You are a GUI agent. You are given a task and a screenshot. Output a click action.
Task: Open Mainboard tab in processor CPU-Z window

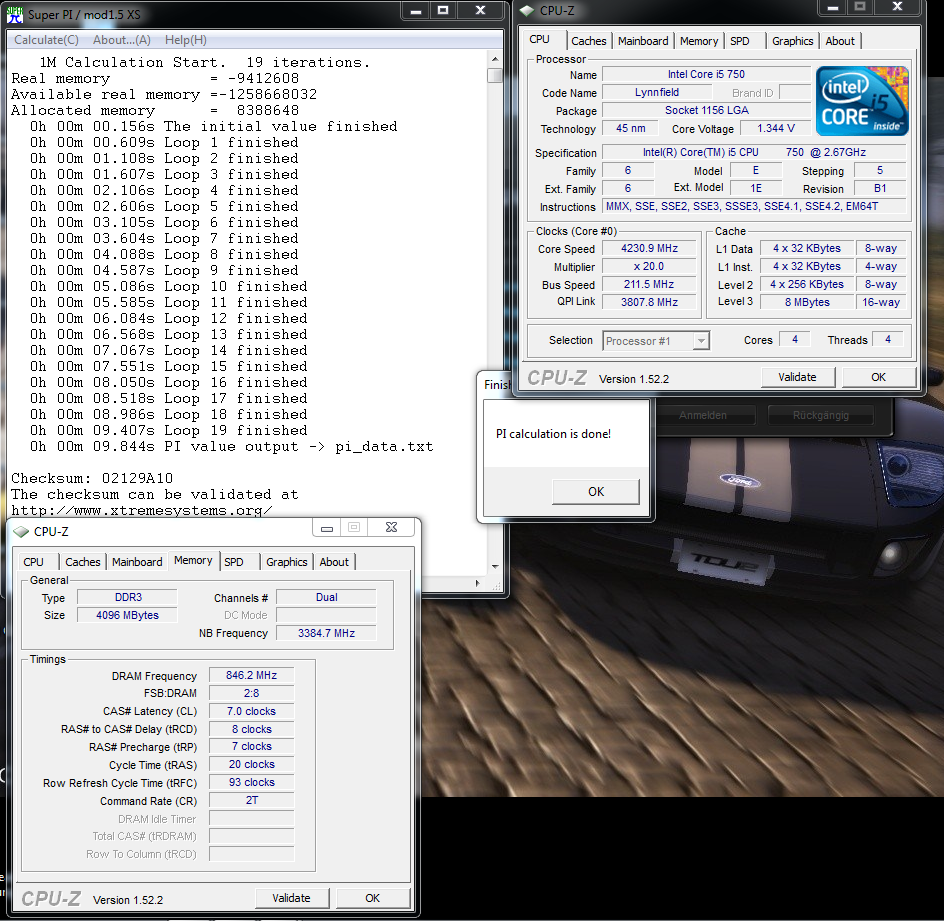tap(643, 41)
